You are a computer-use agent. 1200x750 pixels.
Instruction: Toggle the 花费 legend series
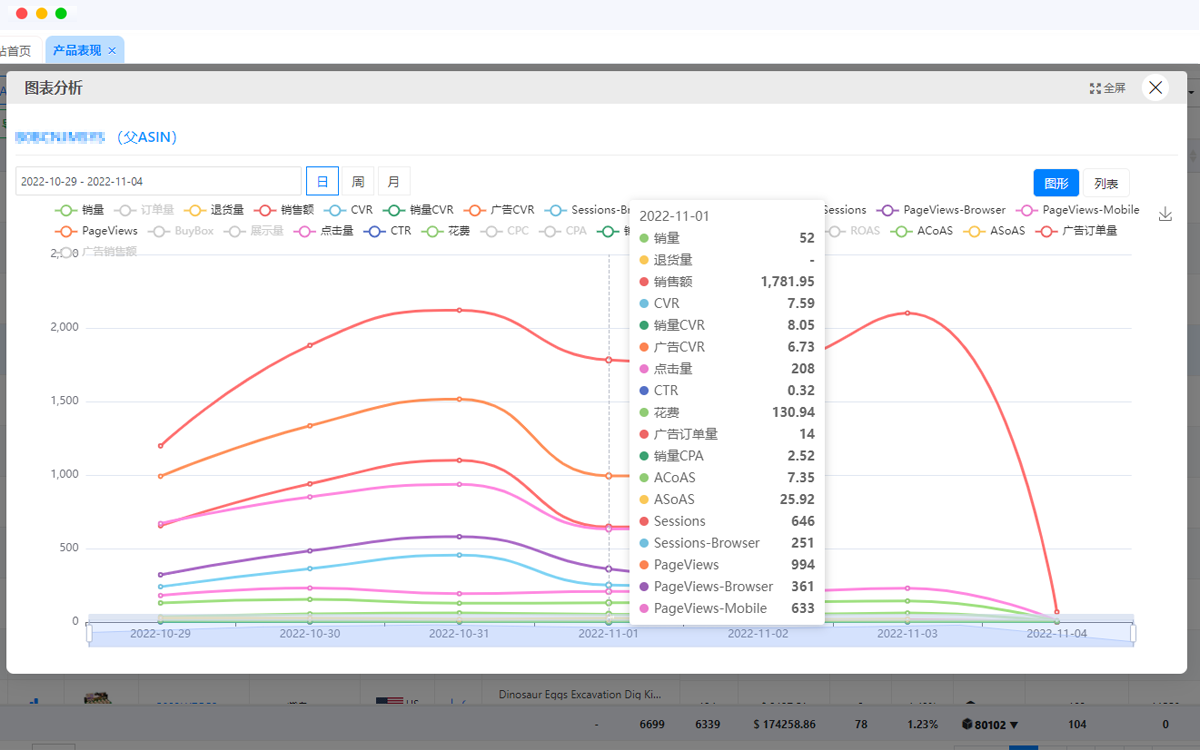[445, 231]
